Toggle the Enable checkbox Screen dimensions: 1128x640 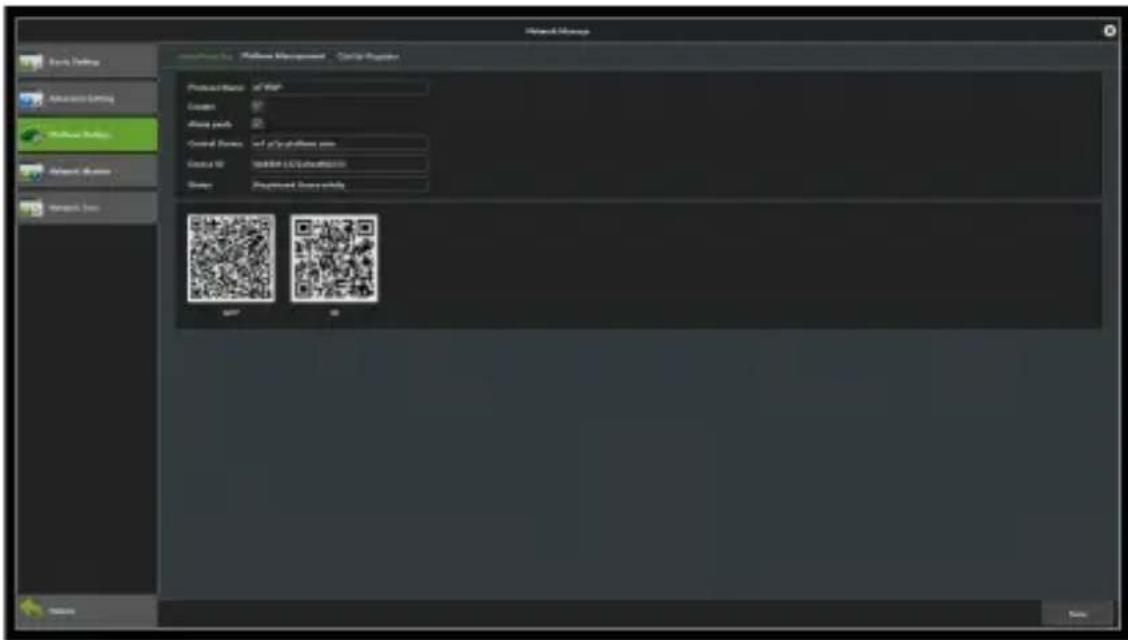pos(257,106)
